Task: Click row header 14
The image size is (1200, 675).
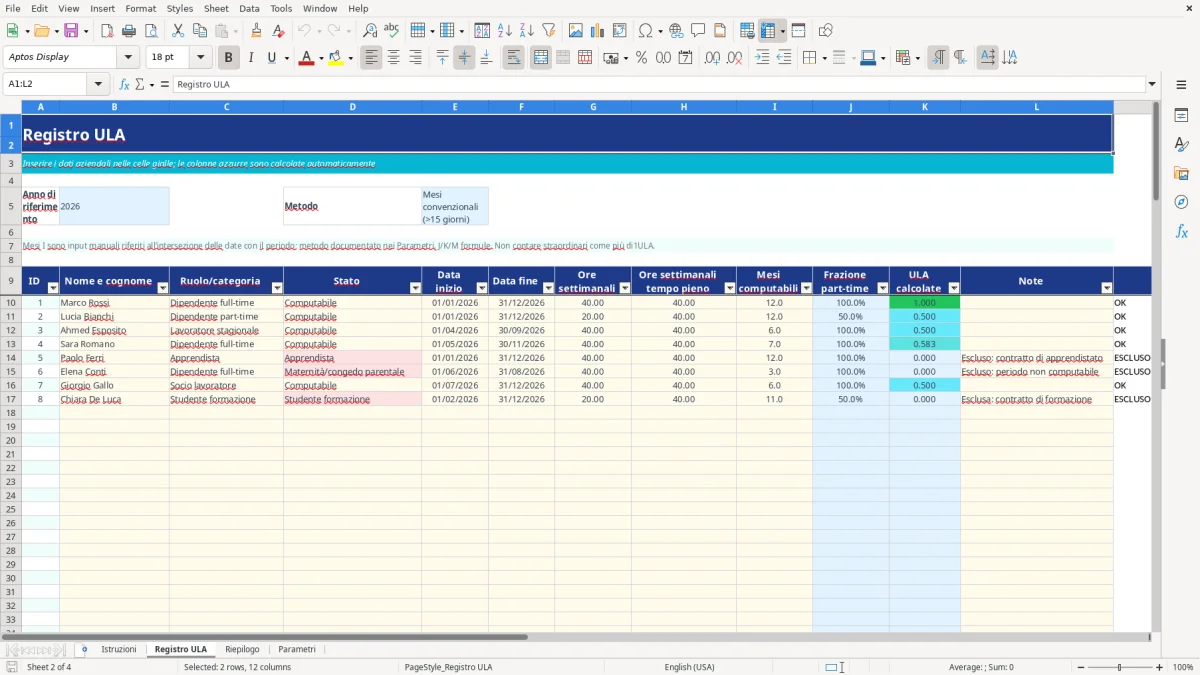Action: tap(11, 358)
